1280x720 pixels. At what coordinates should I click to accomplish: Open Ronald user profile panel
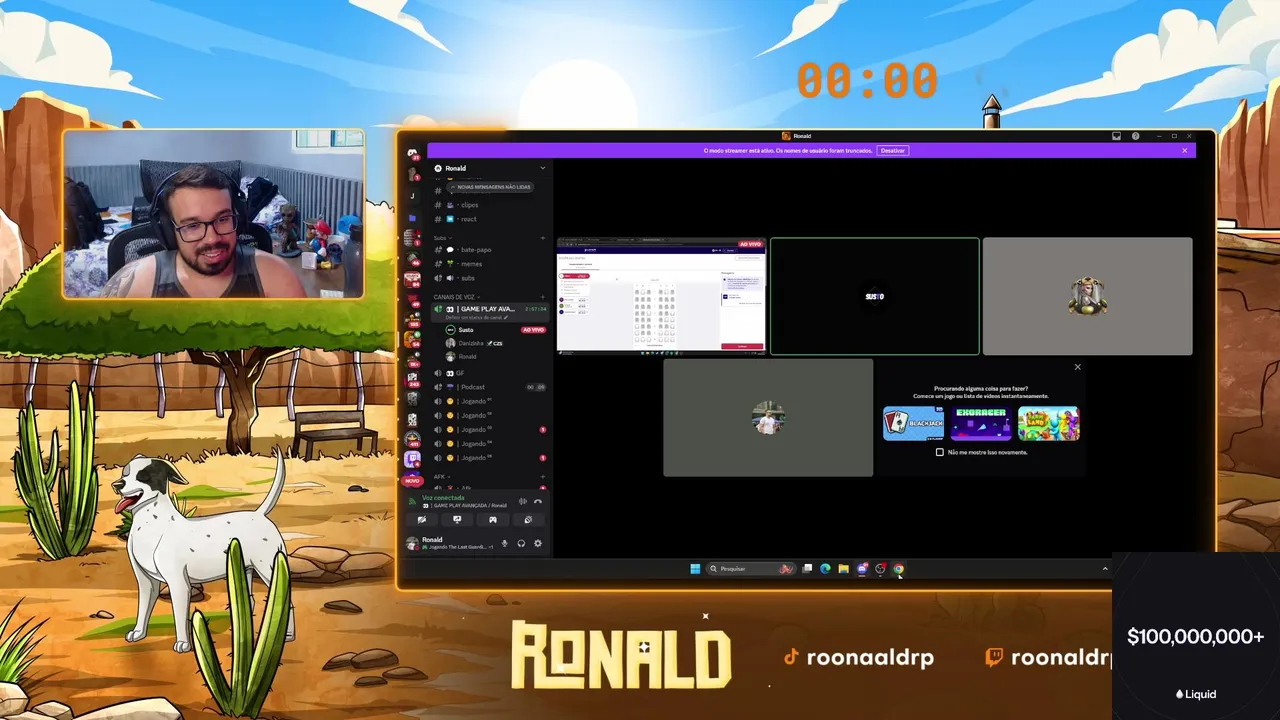click(x=450, y=543)
